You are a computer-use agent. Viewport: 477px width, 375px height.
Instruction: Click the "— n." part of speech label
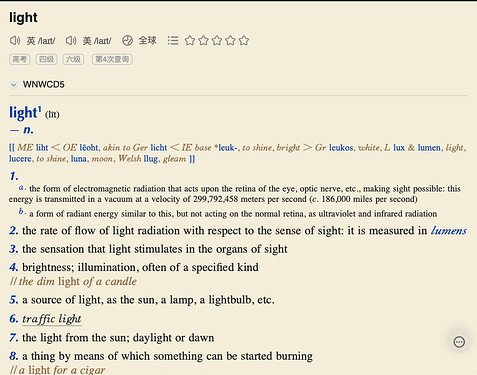click(x=22, y=130)
